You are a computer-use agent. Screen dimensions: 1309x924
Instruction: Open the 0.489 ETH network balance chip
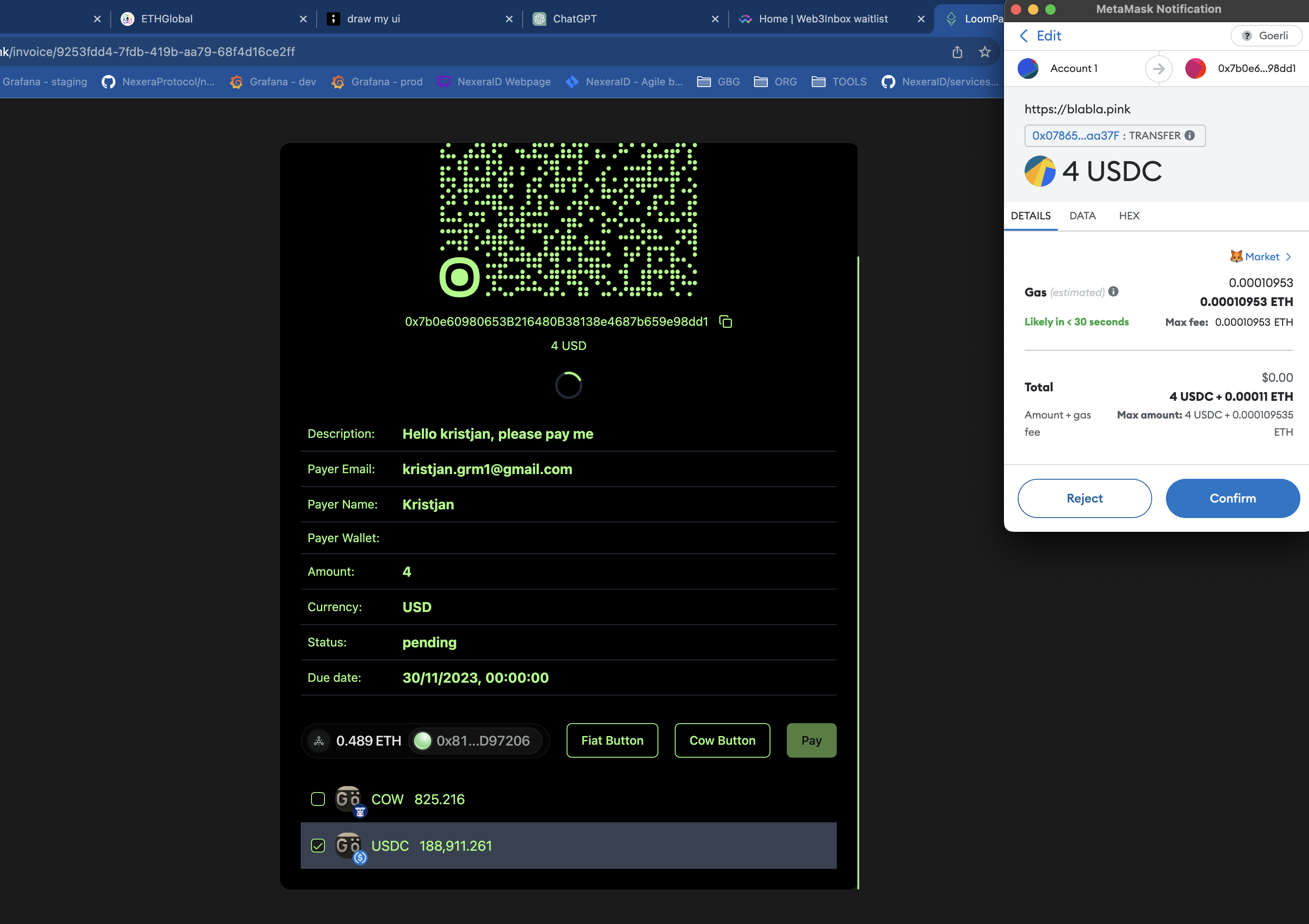(355, 740)
